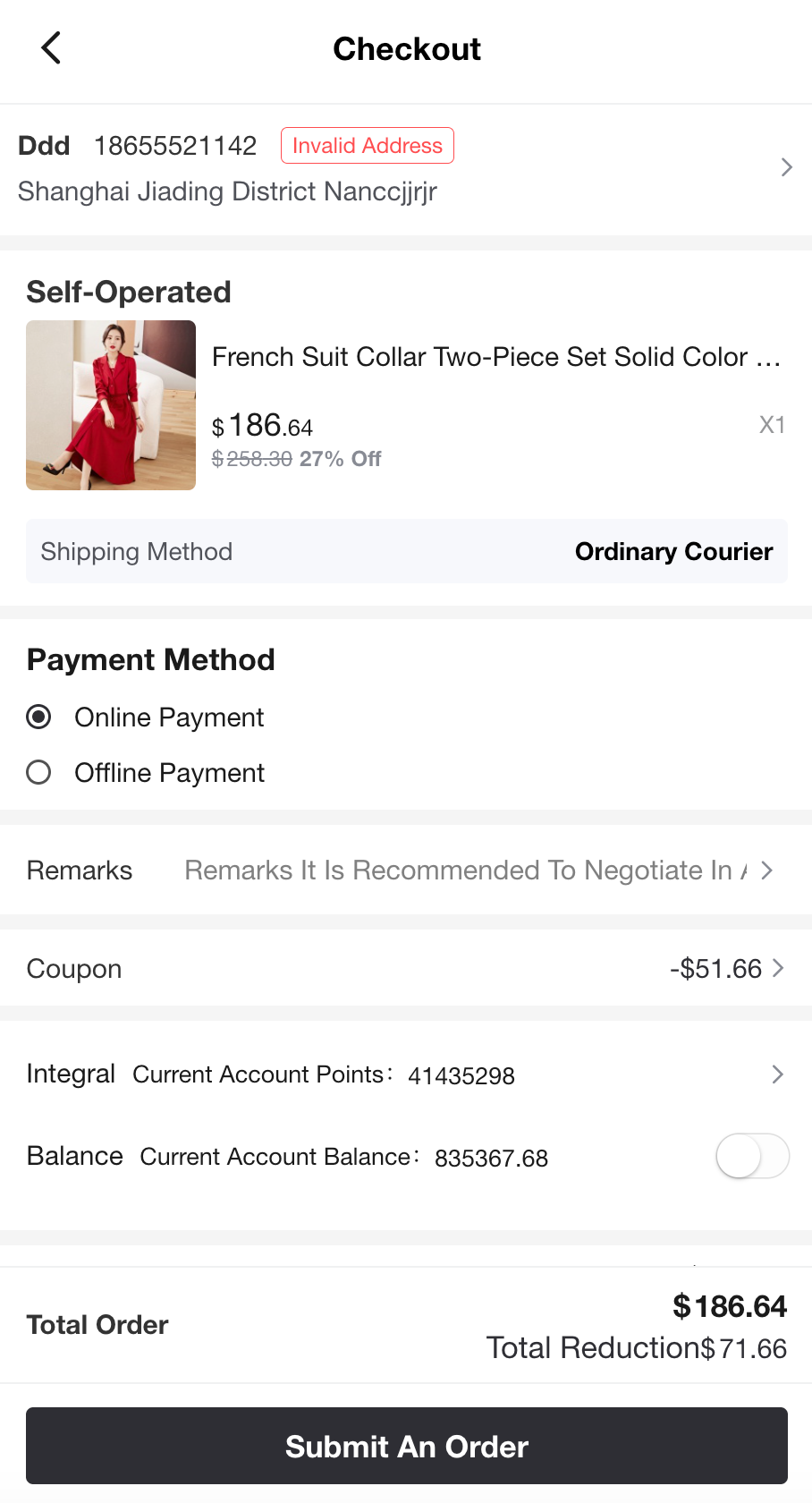Tap the Invalid Address red tag
The width and height of the screenshot is (812, 1503).
coord(367,146)
